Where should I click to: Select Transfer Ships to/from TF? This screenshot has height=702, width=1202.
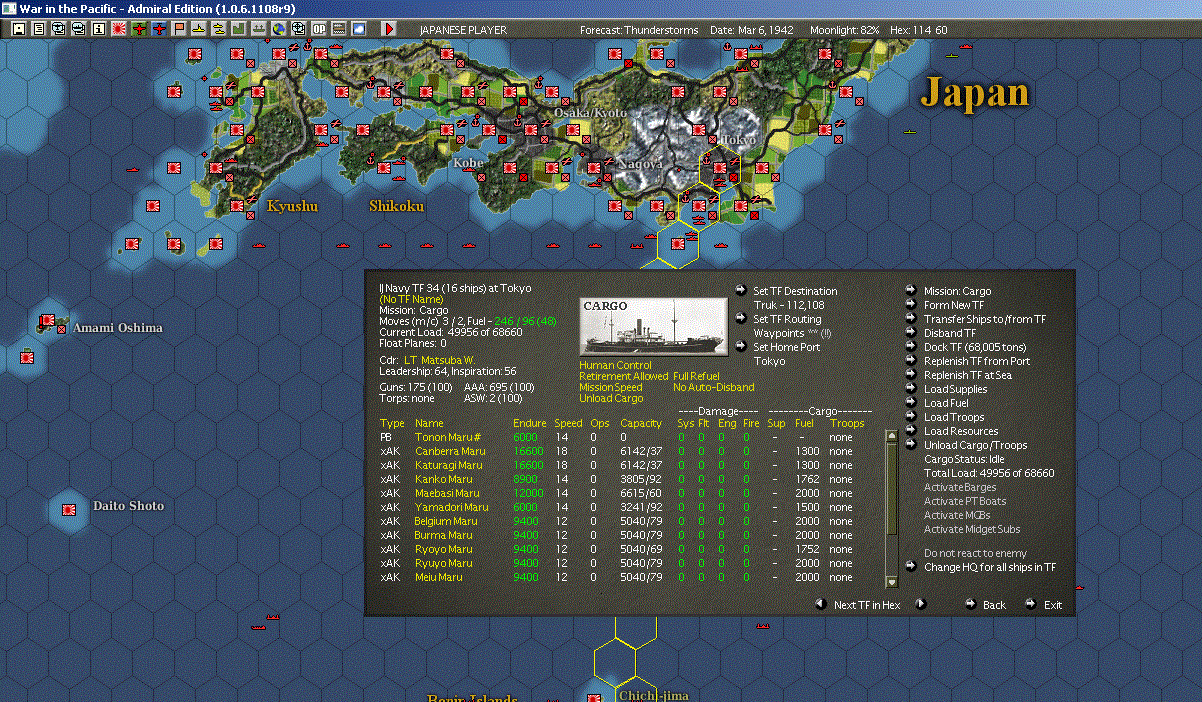click(985, 319)
